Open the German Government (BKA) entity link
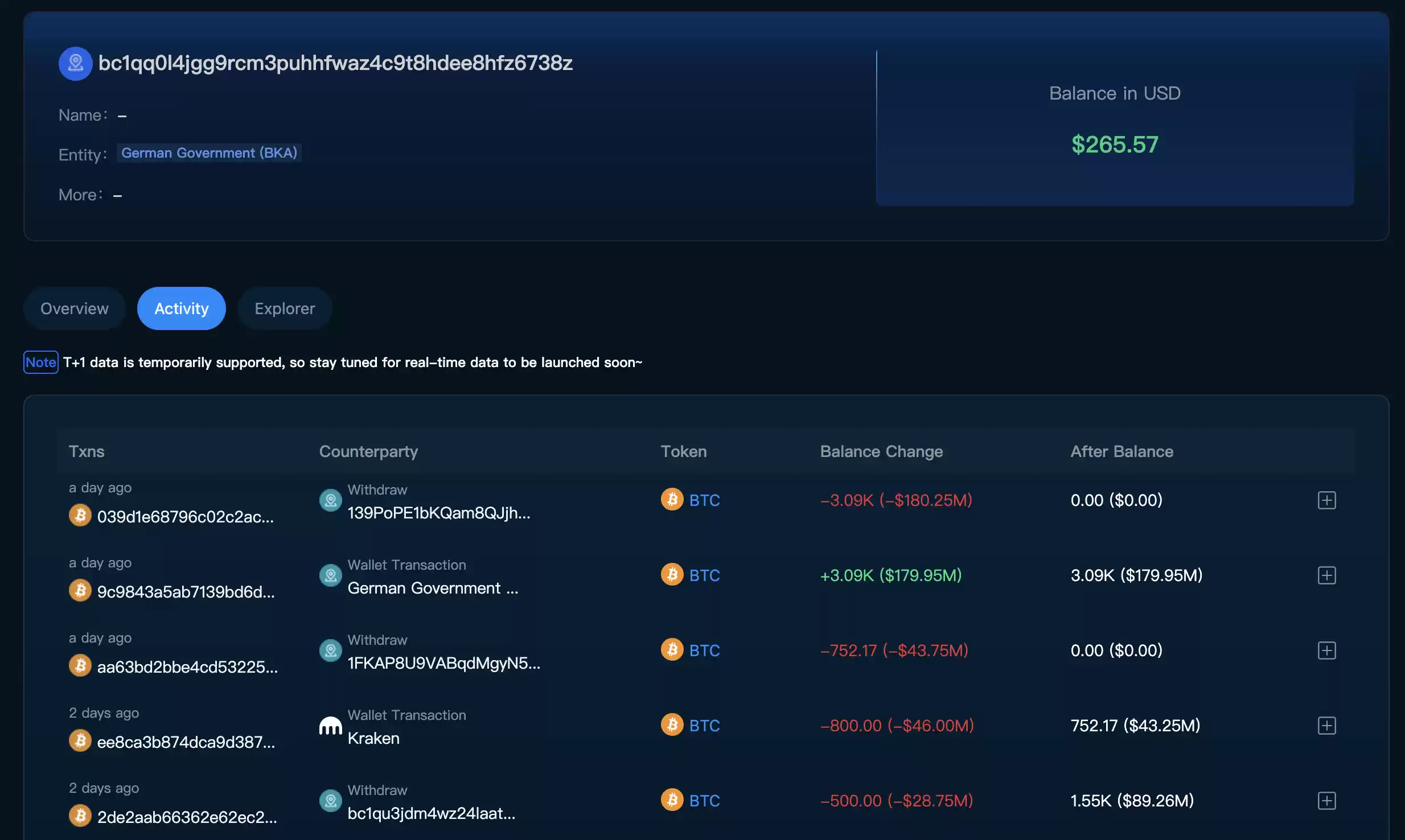This screenshot has width=1405, height=840. tap(209, 153)
